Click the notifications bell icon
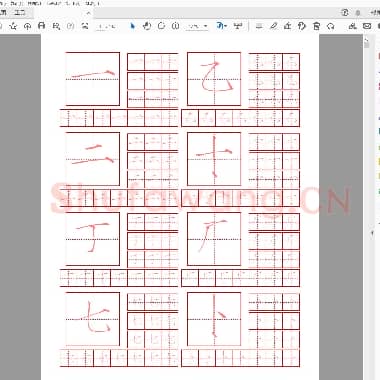The height and width of the screenshot is (380, 380). coord(358,13)
